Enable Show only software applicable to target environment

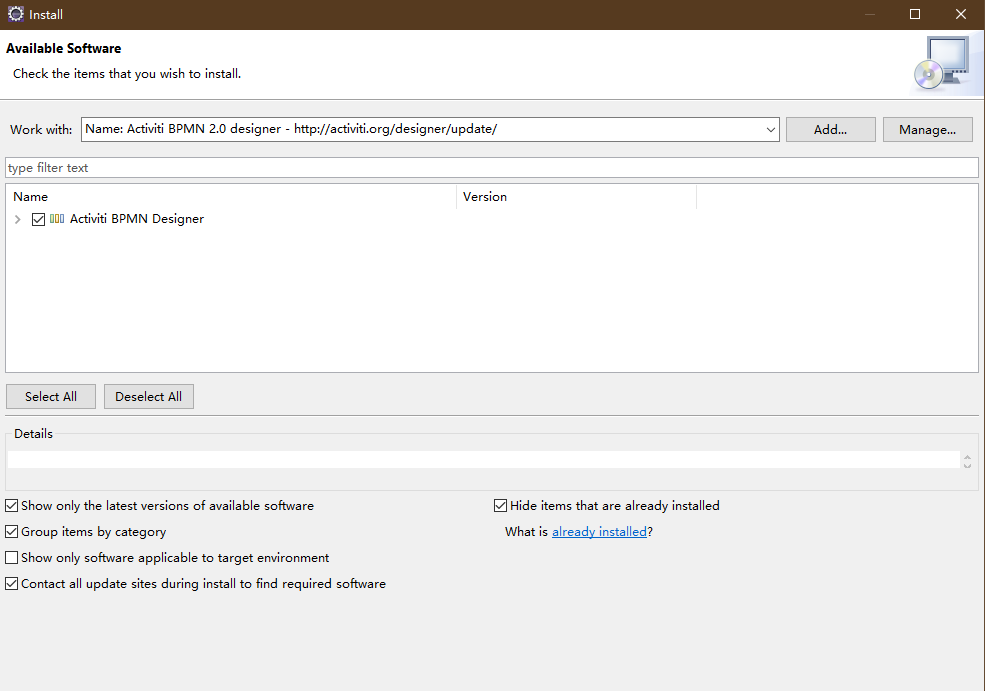11,558
